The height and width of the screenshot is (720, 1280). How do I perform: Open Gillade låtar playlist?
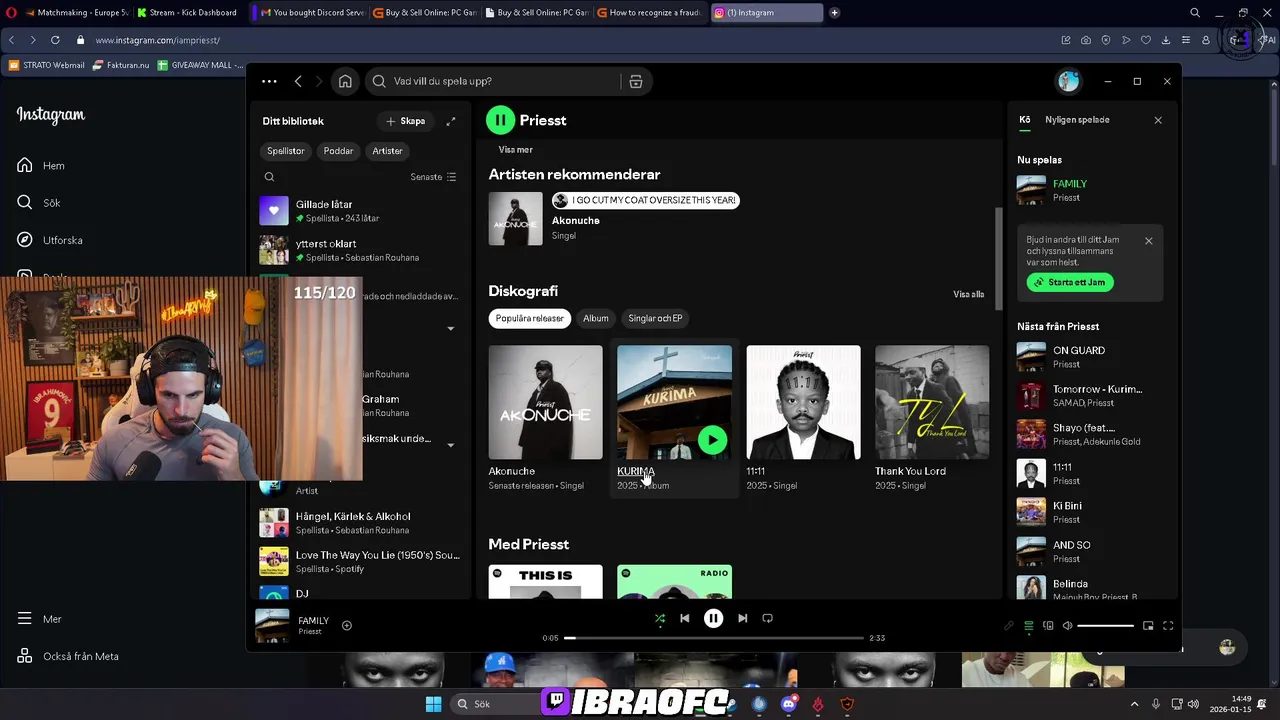pos(360,210)
